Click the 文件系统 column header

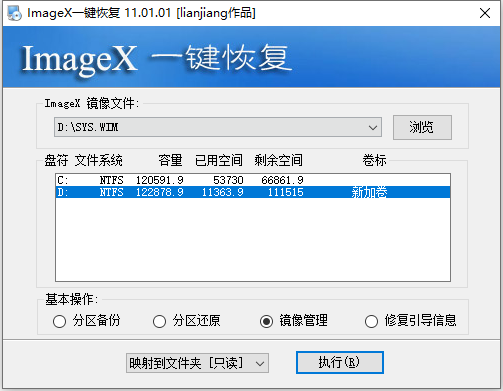click(99, 160)
